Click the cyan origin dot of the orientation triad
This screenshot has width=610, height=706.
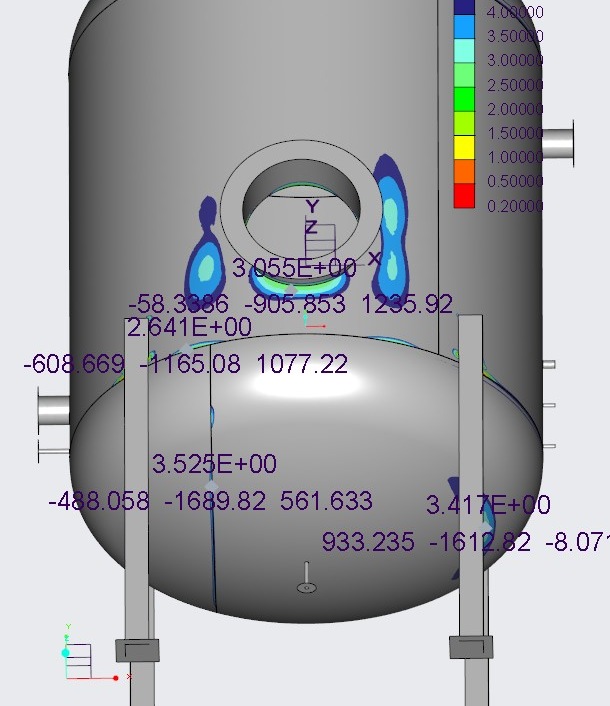(x=65, y=652)
